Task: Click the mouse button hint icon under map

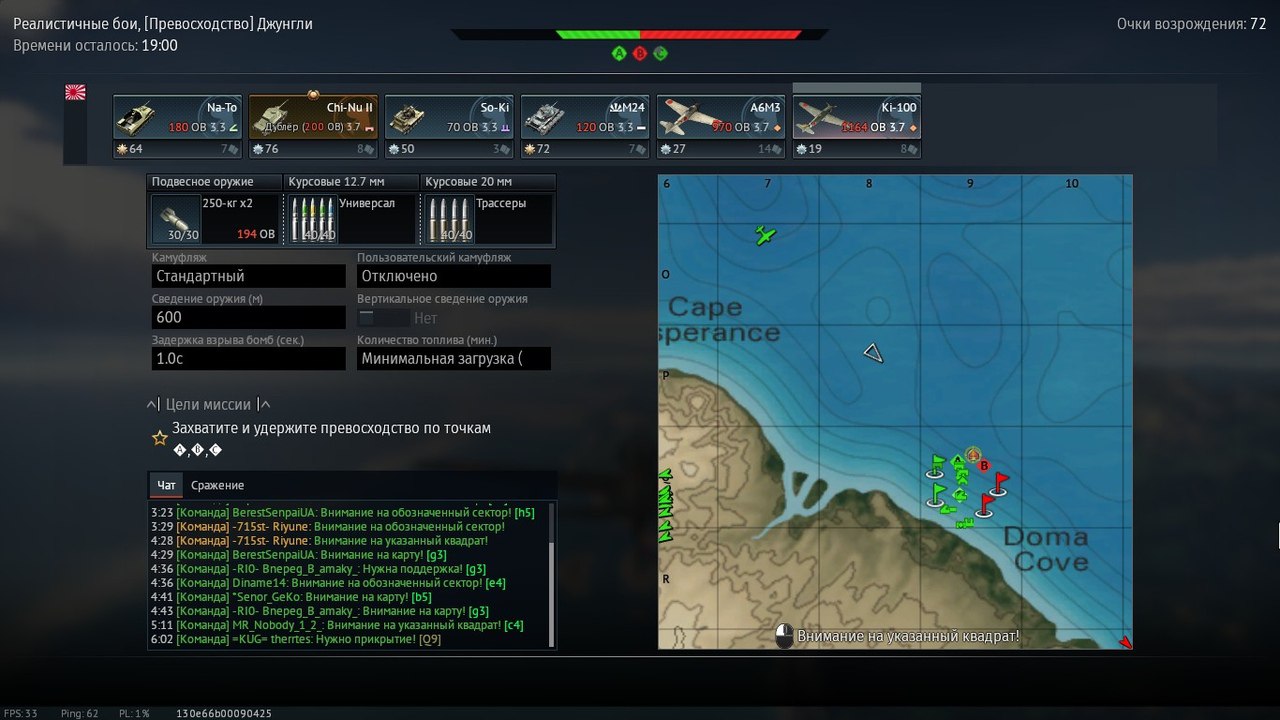Action: pyautogui.click(x=785, y=636)
